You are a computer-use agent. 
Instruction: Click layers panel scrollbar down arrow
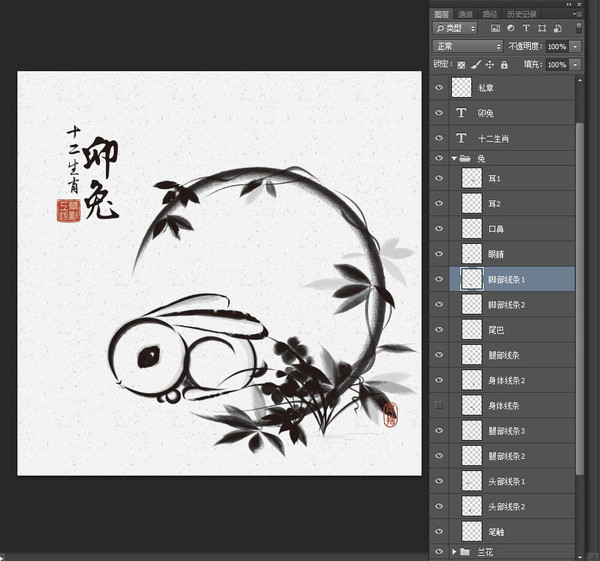point(580,557)
